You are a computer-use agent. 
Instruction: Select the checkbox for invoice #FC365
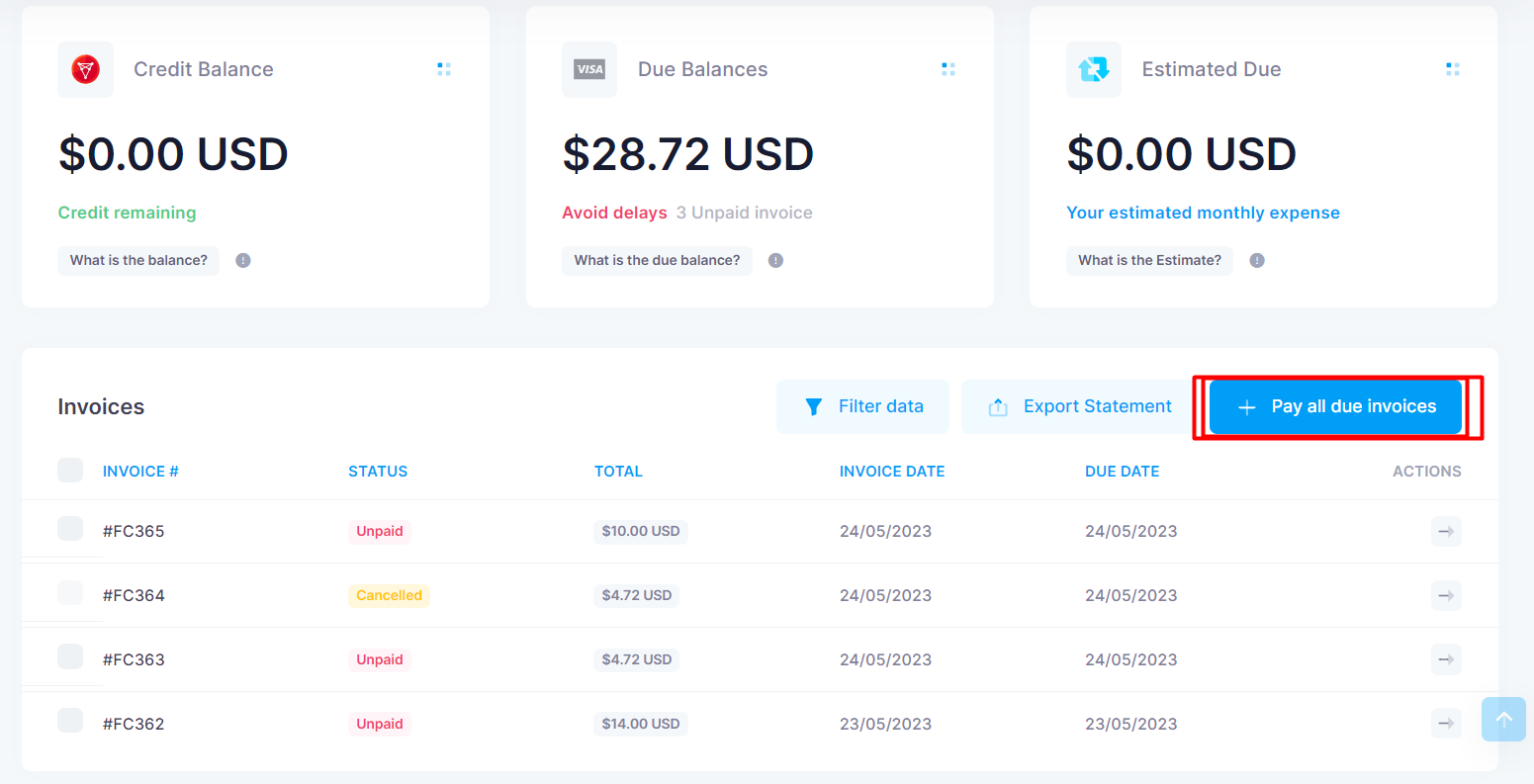click(x=70, y=529)
